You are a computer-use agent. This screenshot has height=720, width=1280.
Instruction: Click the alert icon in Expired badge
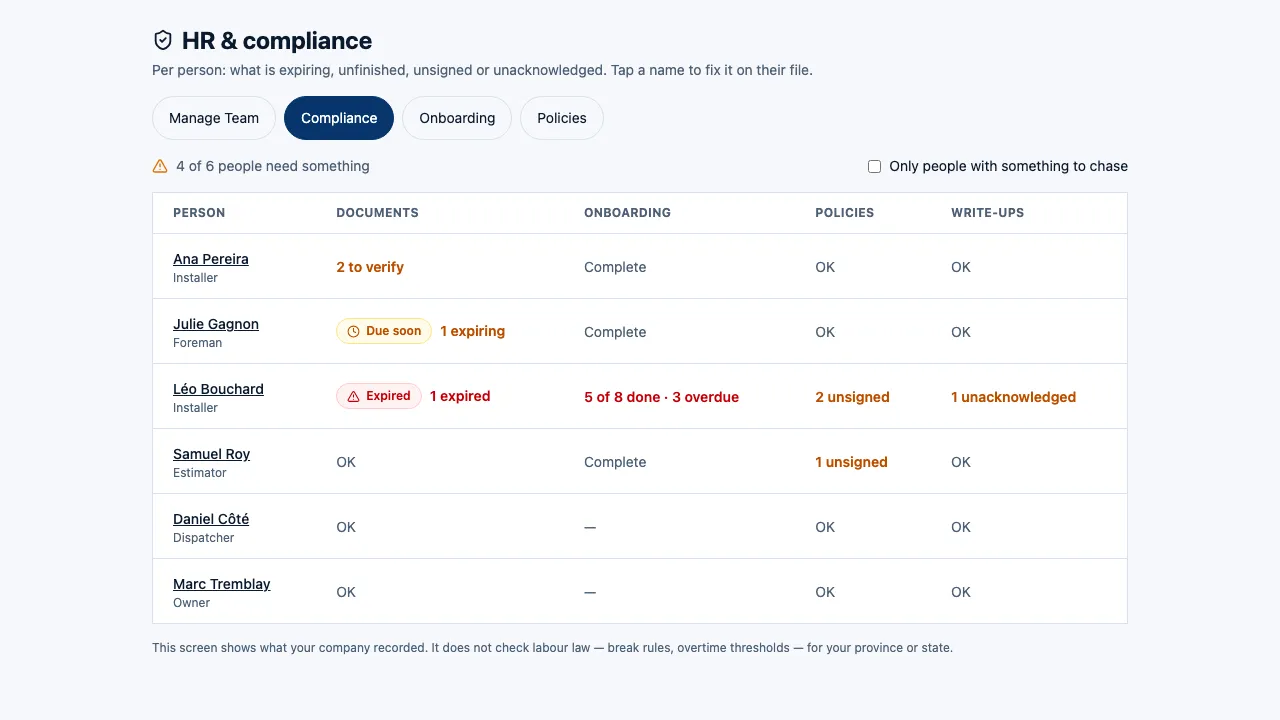[353, 396]
